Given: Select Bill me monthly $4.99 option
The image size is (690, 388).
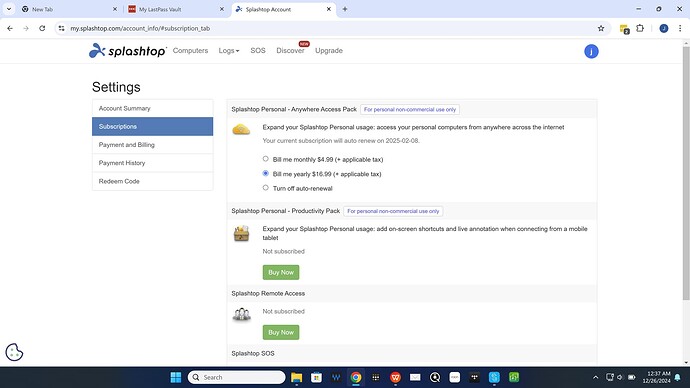Looking at the screenshot, I should [x=265, y=159].
